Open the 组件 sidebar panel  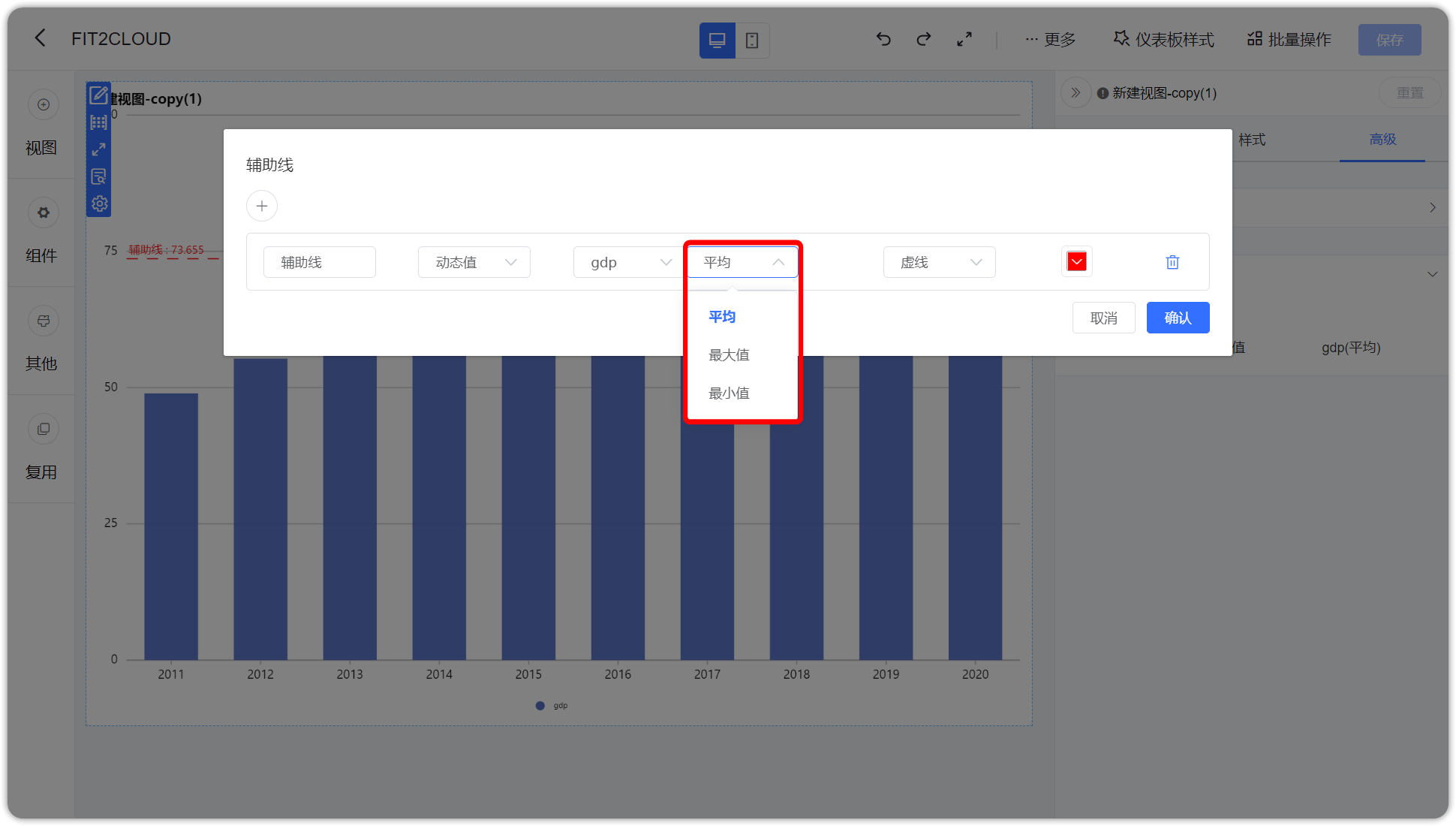click(x=41, y=233)
